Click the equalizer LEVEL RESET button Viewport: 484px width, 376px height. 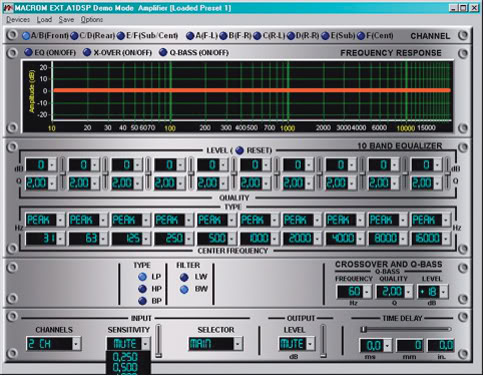click(240, 151)
